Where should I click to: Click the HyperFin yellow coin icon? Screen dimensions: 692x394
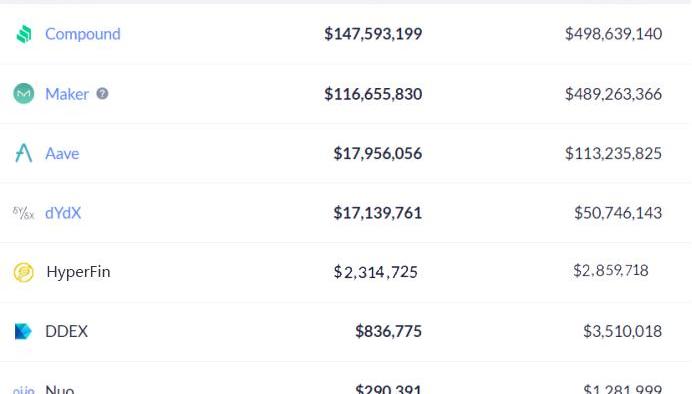point(23,272)
